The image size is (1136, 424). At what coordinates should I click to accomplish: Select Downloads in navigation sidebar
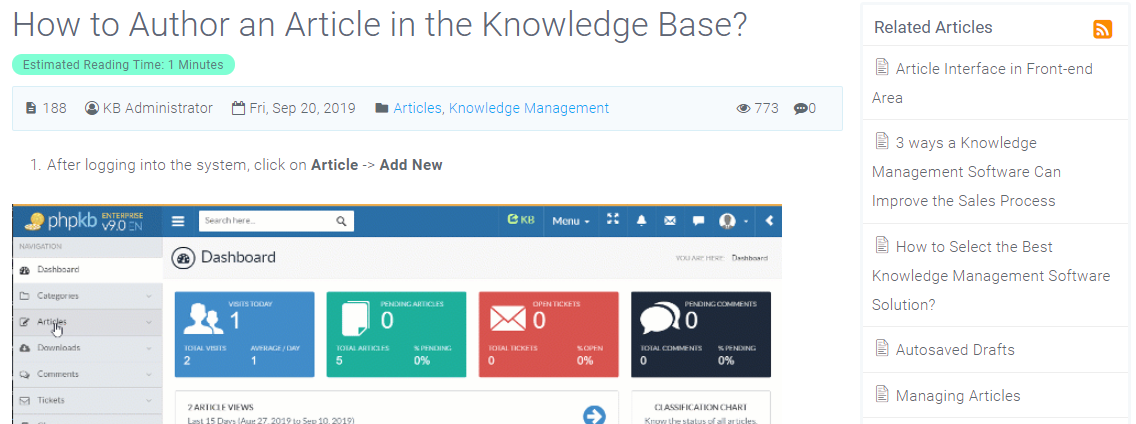tap(58, 348)
